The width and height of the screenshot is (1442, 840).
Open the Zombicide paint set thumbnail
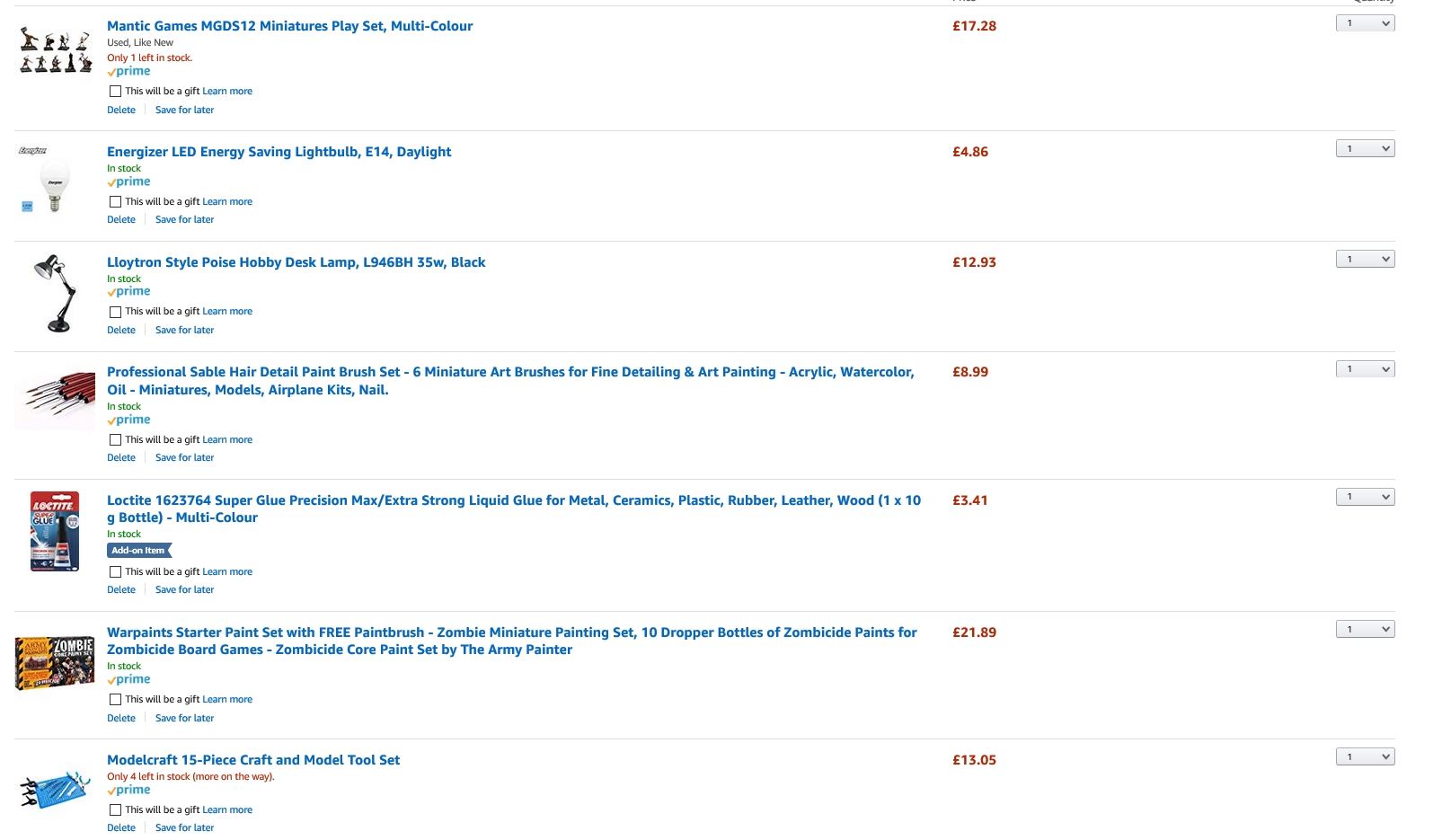pos(55,662)
